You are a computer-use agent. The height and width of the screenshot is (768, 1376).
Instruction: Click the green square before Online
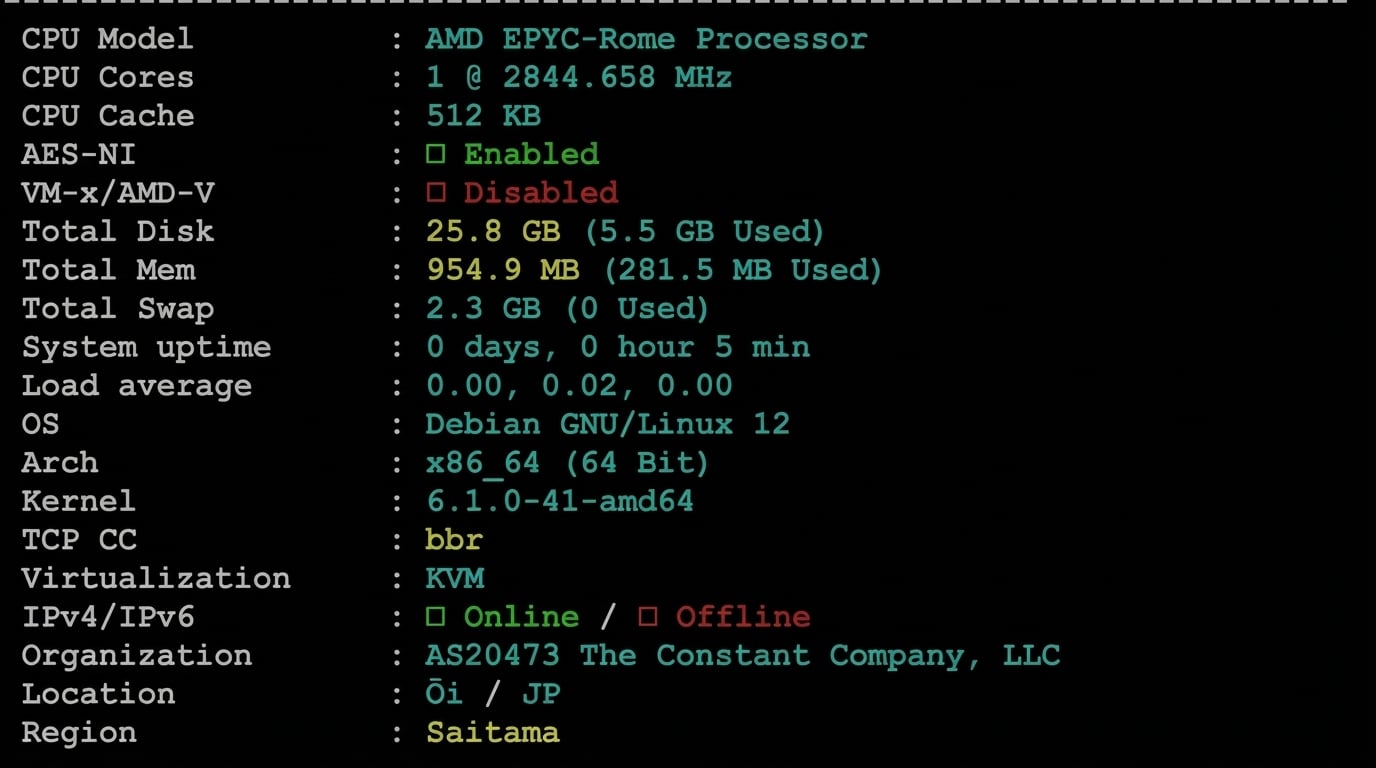[435, 617]
